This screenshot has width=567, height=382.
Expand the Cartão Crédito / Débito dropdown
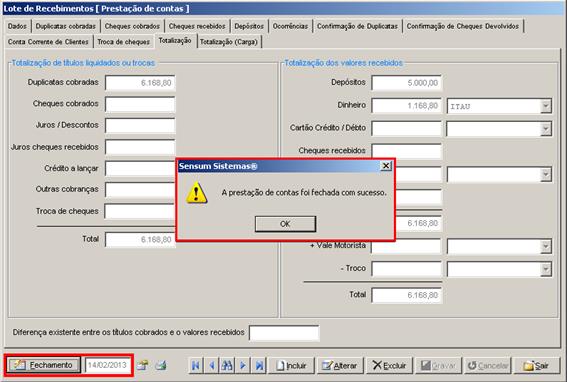pyautogui.click(x=546, y=129)
